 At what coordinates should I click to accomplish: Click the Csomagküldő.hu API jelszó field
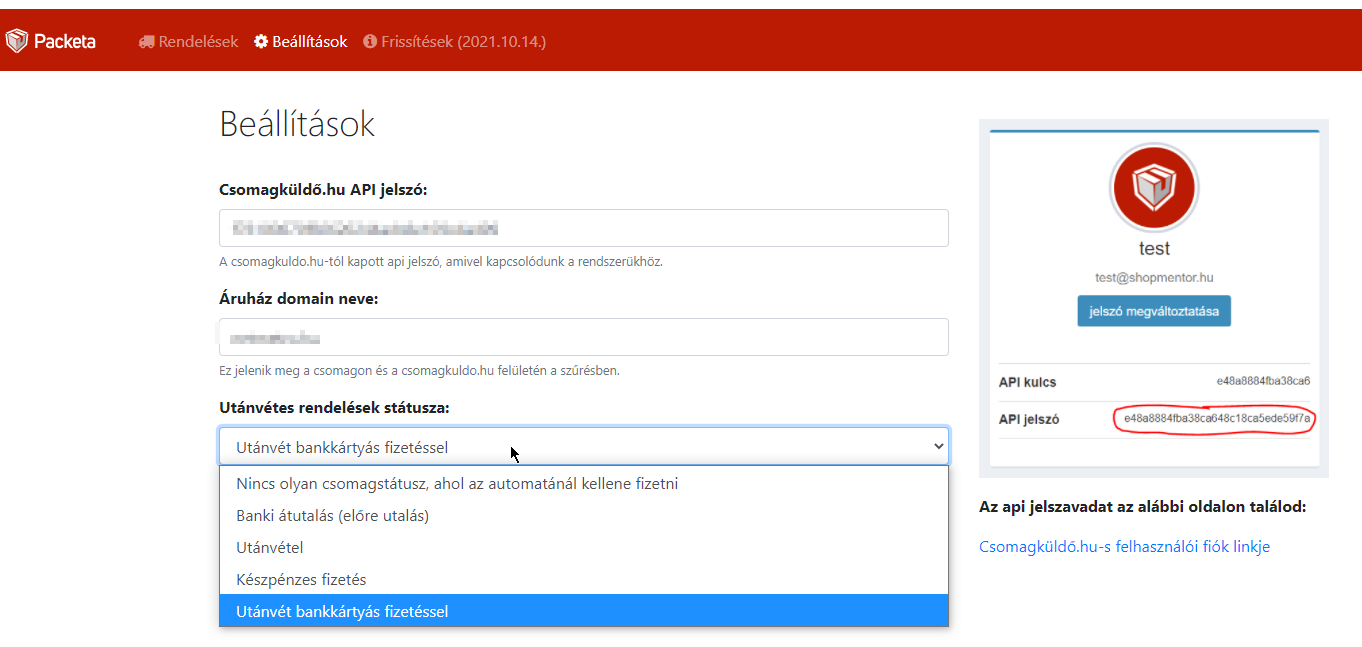point(584,228)
